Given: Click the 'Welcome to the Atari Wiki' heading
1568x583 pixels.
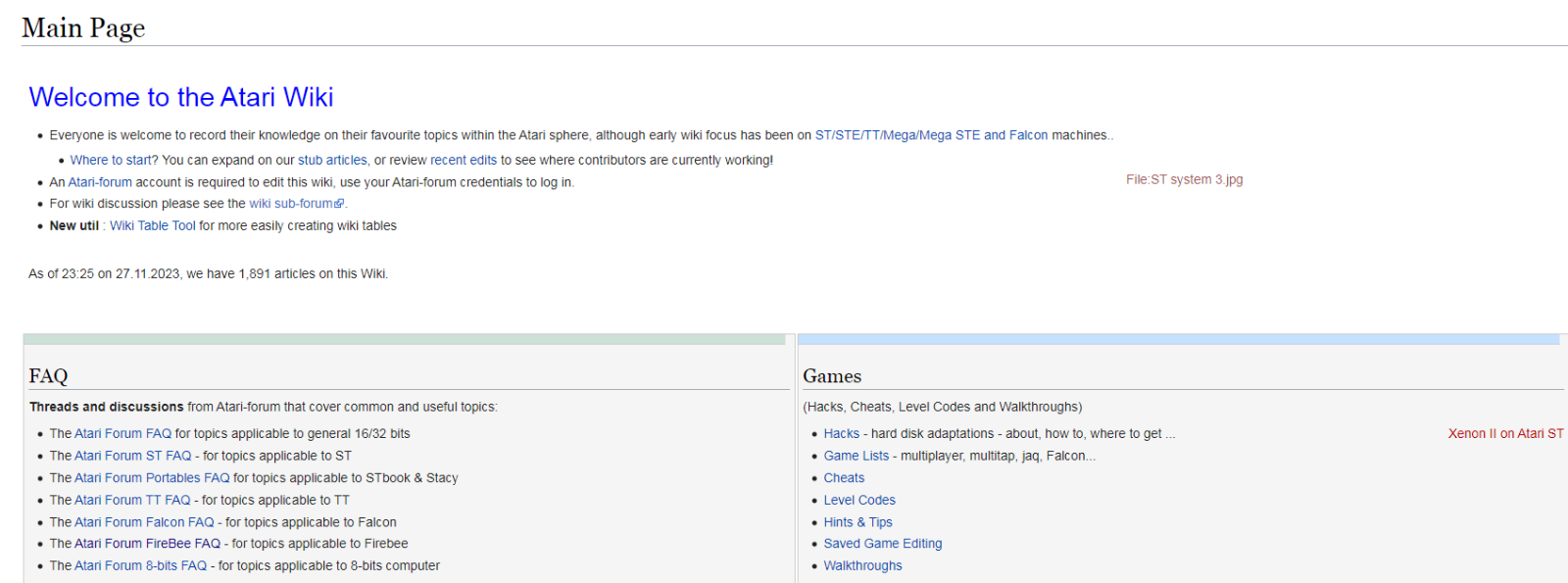Looking at the screenshot, I should pos(181,97).
